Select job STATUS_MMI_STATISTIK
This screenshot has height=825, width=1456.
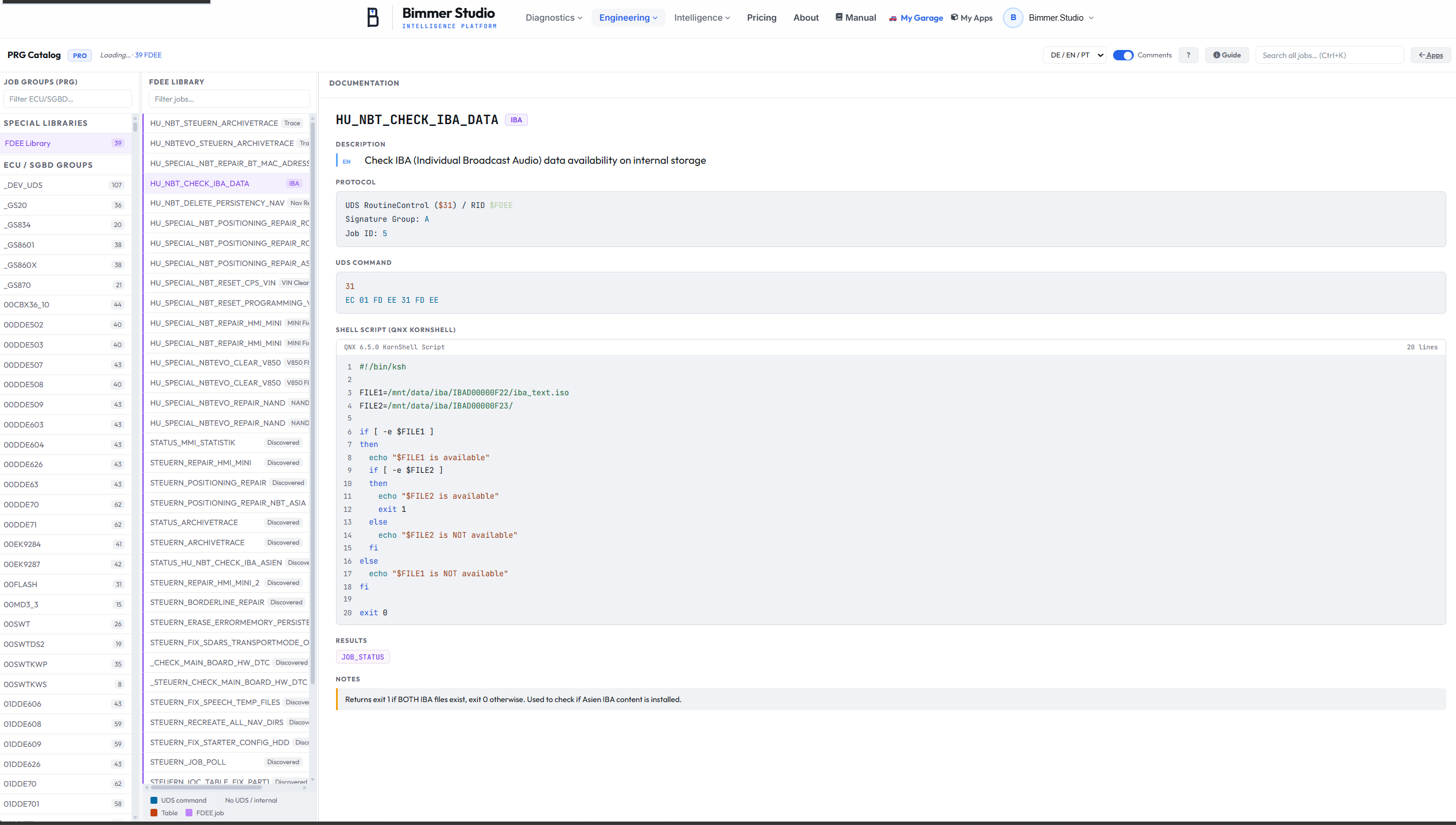pos(227,442)
